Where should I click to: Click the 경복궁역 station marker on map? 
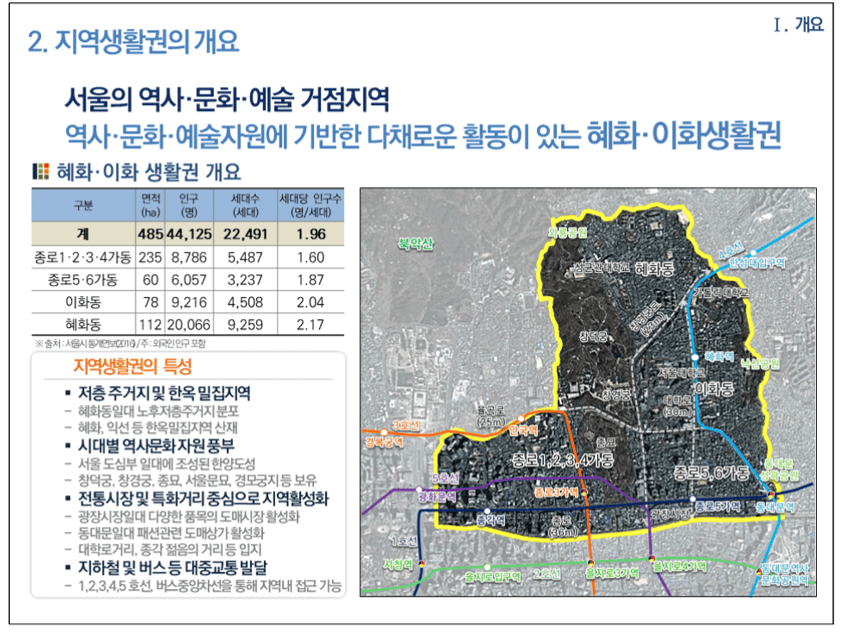[x=384, y=432]
